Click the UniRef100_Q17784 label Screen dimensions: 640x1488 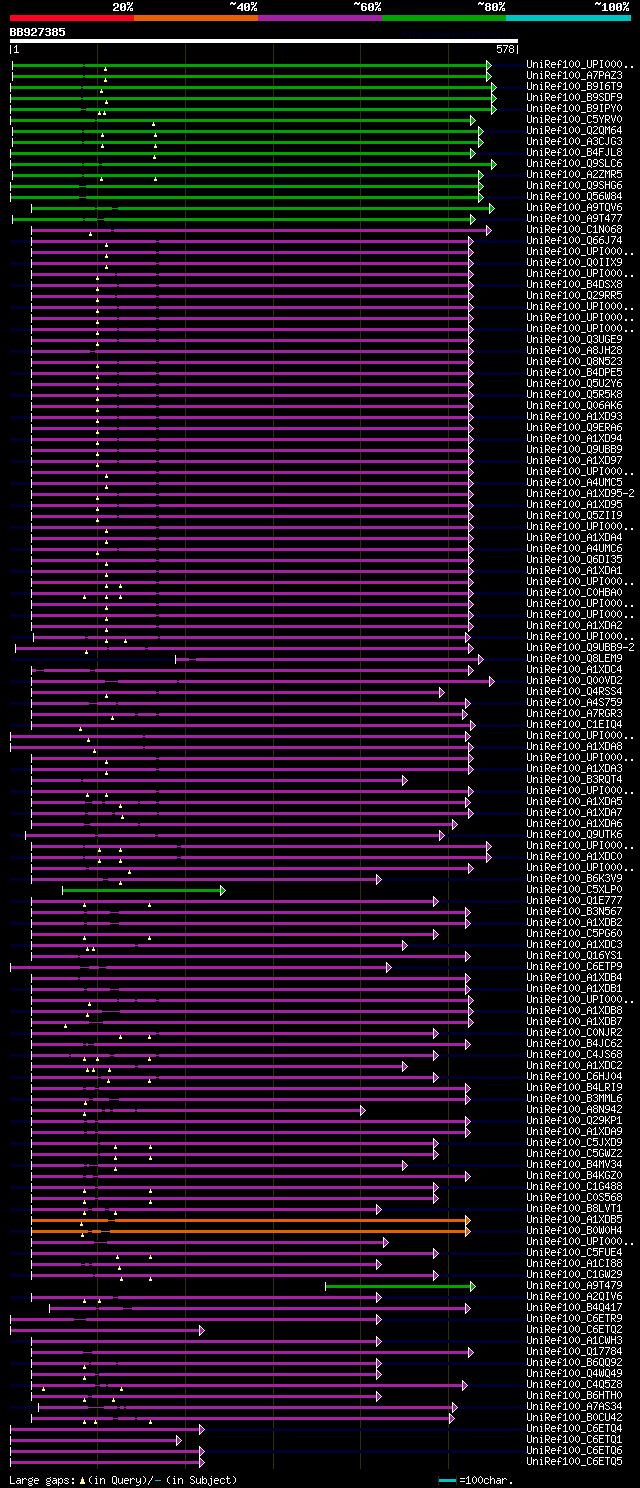coord(574,1351)
